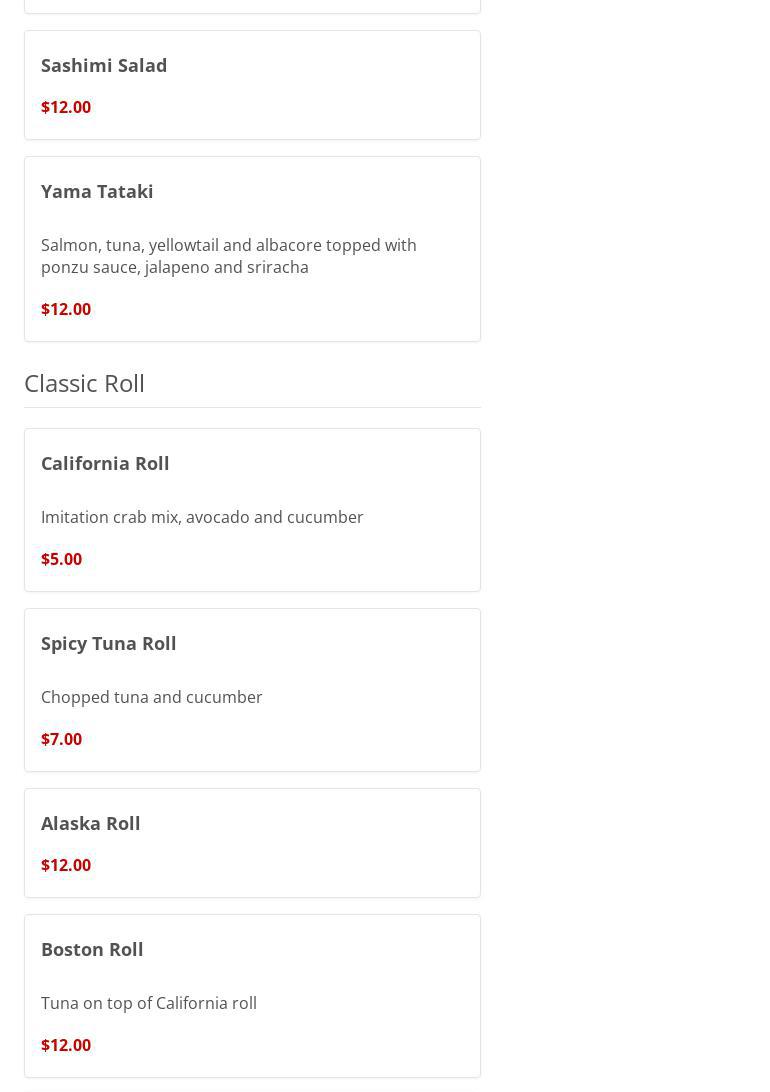Click the $12.00 price under Sashimi Salad
Screen dimensions: 770x1092
click(x=66, y=107)
